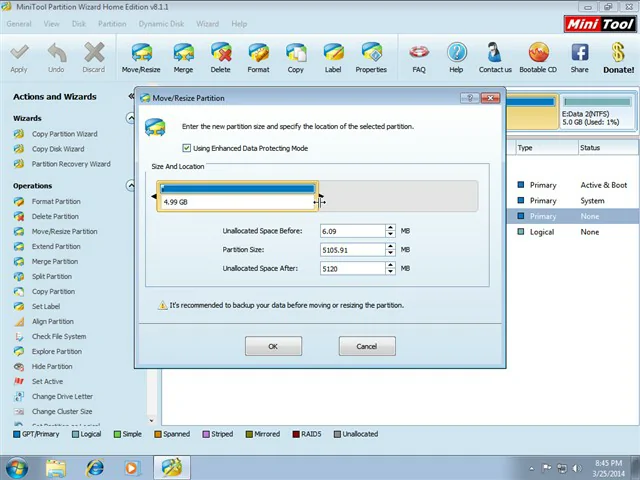Collapse the Operations section in sidebar
The width and height of the screenshot is (640, 480).
pos(131,186)
